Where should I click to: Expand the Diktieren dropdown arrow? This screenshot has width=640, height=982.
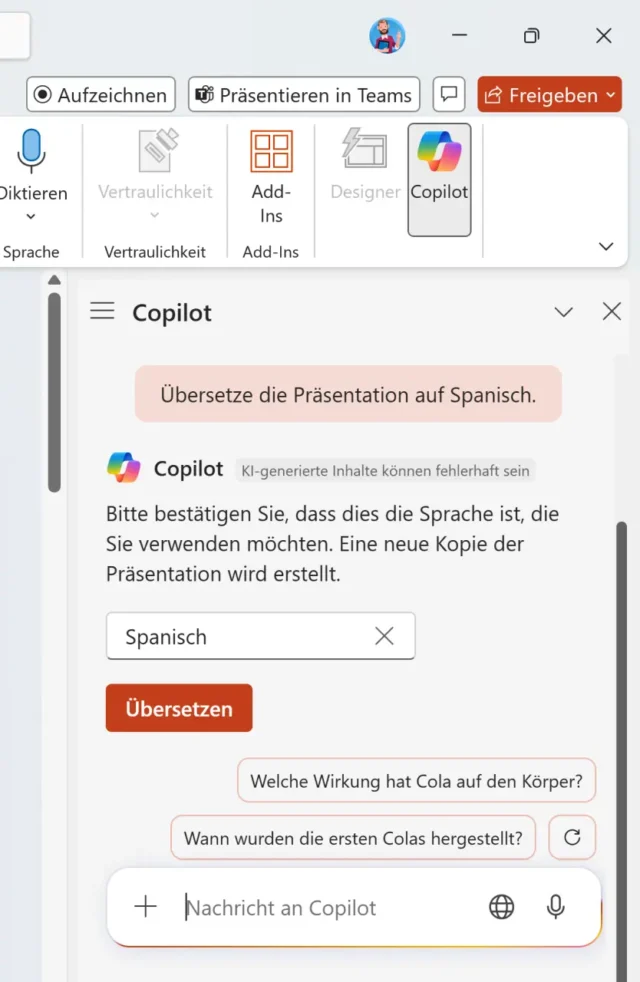tap(31, 216)
